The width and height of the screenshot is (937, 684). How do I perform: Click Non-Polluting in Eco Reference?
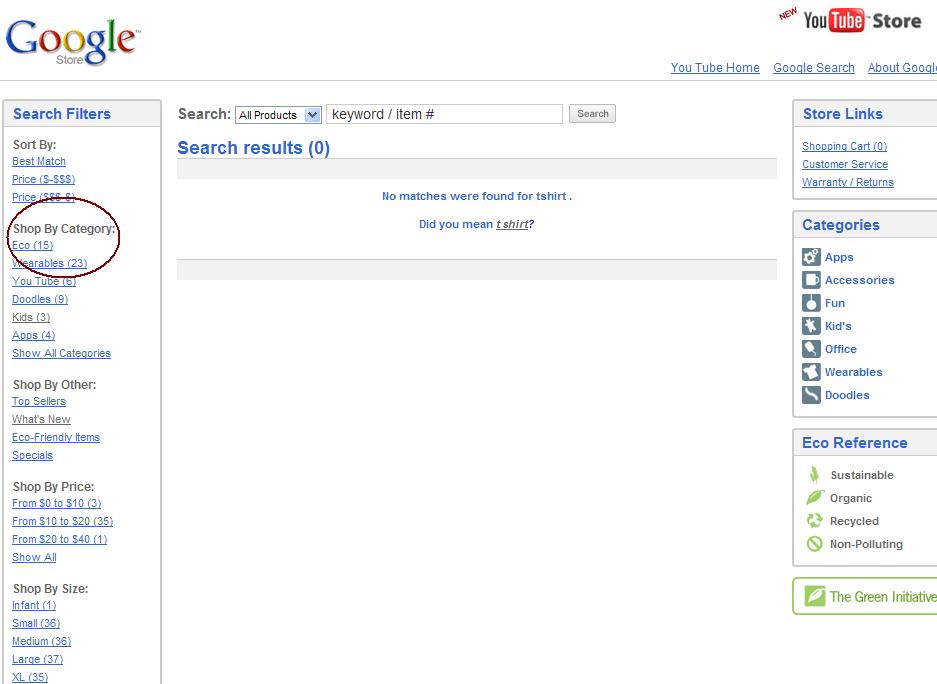866,544
